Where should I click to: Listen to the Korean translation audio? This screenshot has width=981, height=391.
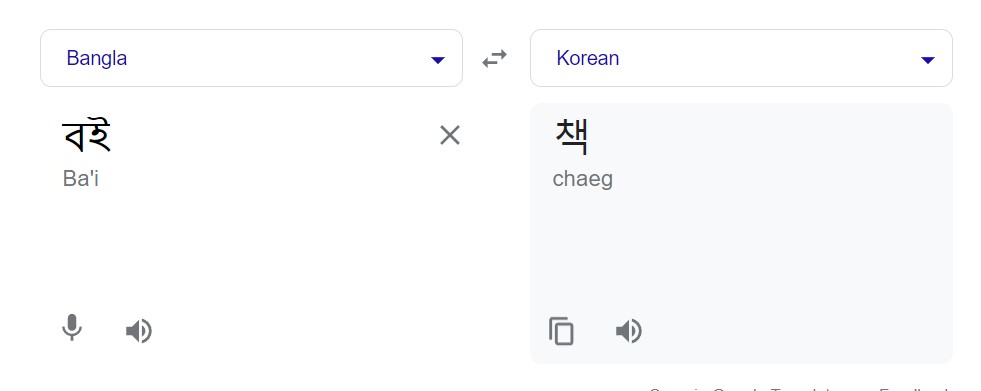coord(629,331)
